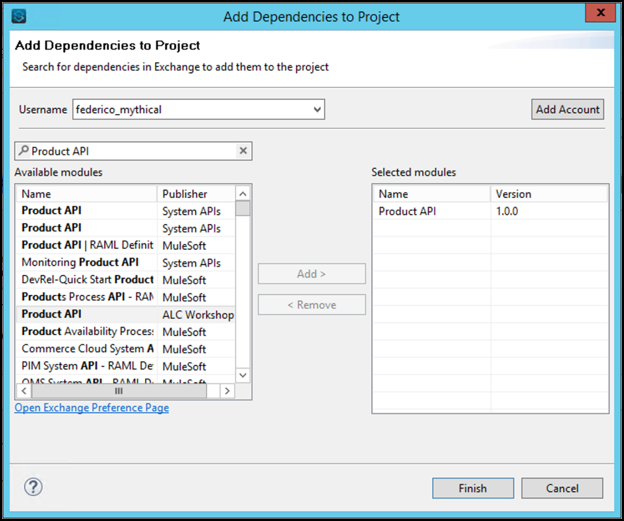Click in the Product API search field
Screen dimensions: 624x521
133,151
